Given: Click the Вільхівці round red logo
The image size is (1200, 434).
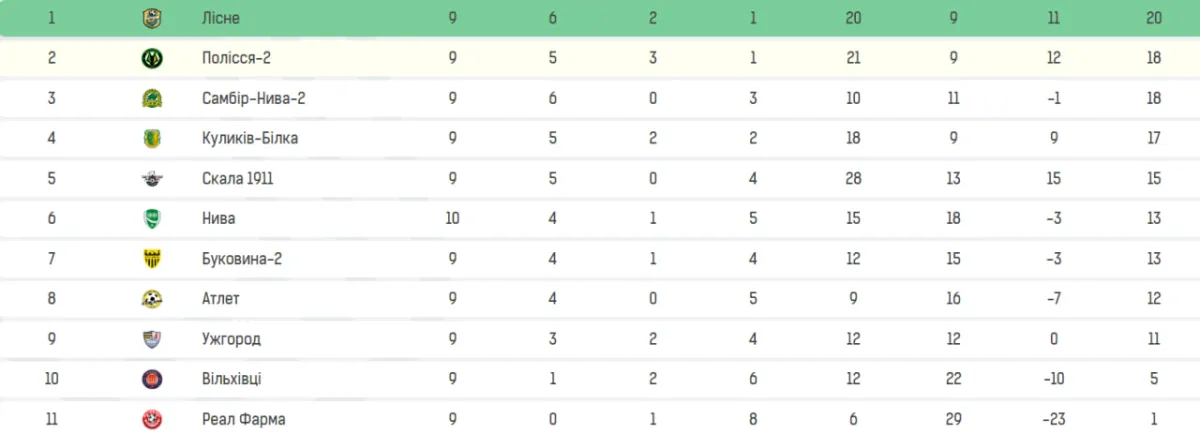Looking at the screenshot, I should [151, 379].
